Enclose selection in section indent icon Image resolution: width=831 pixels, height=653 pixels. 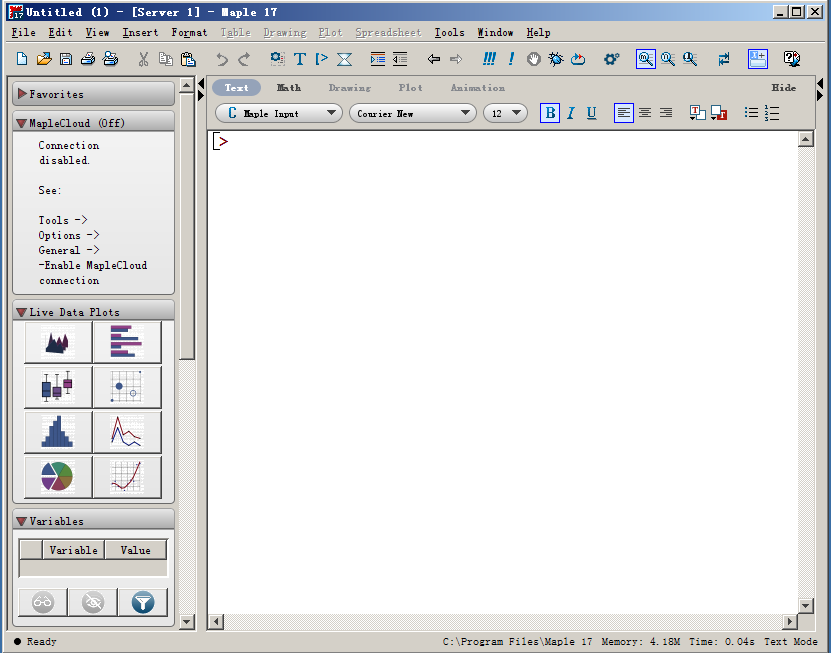tap(378, 59)
